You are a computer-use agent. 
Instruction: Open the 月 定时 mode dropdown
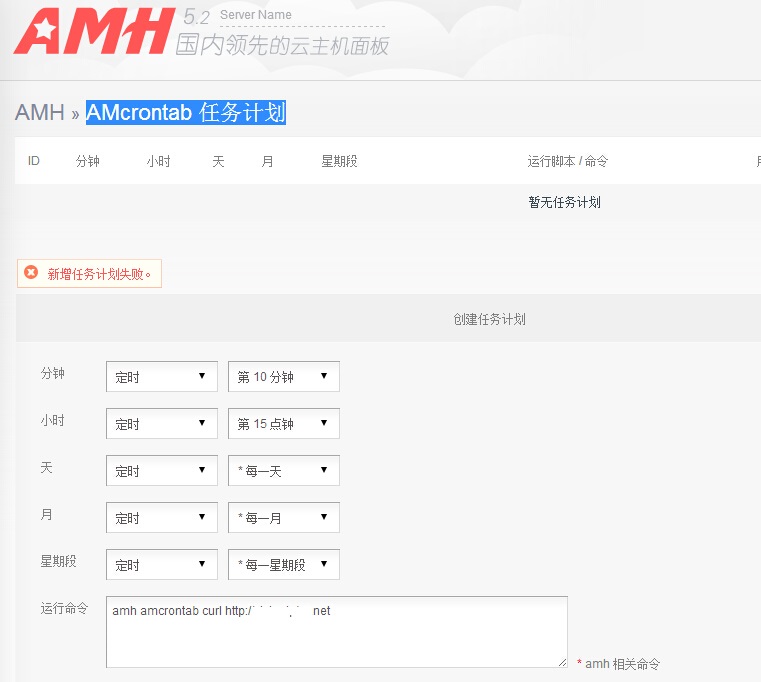click(x=161, y=518)
